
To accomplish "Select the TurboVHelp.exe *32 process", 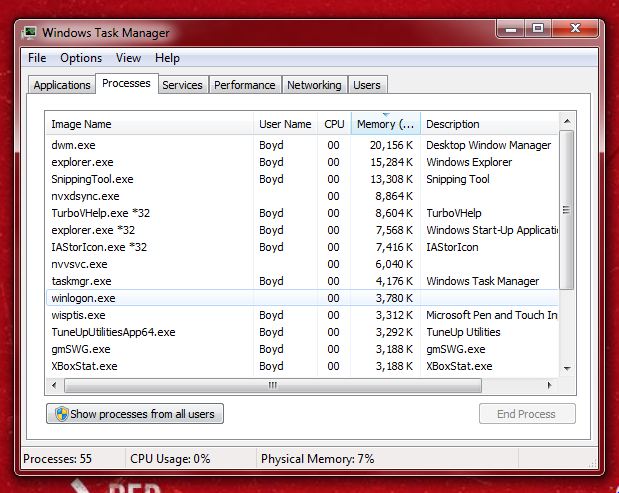I will tap(302, 213).
